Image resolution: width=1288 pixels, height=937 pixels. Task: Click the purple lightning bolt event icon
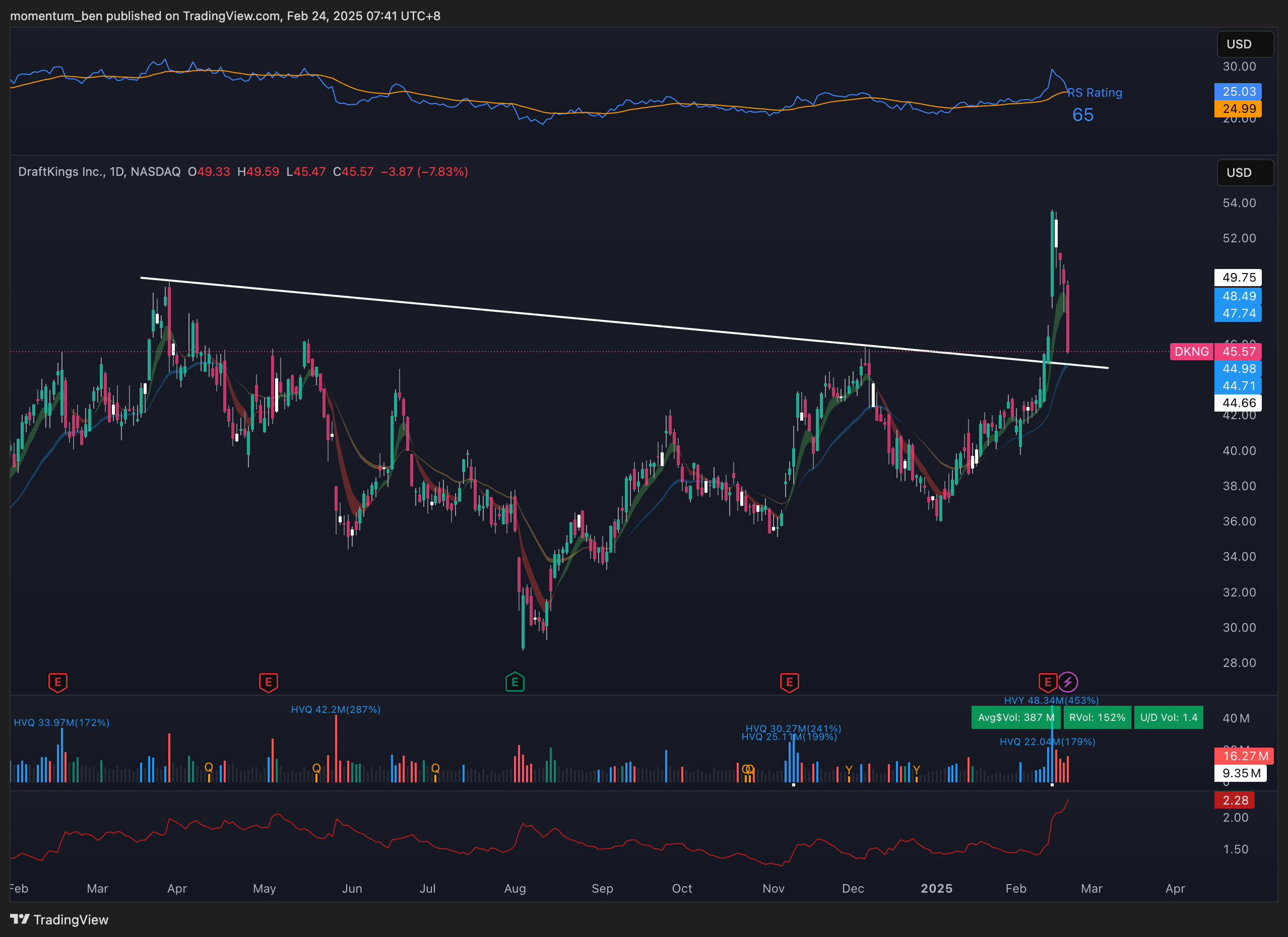pos(1068,682)
